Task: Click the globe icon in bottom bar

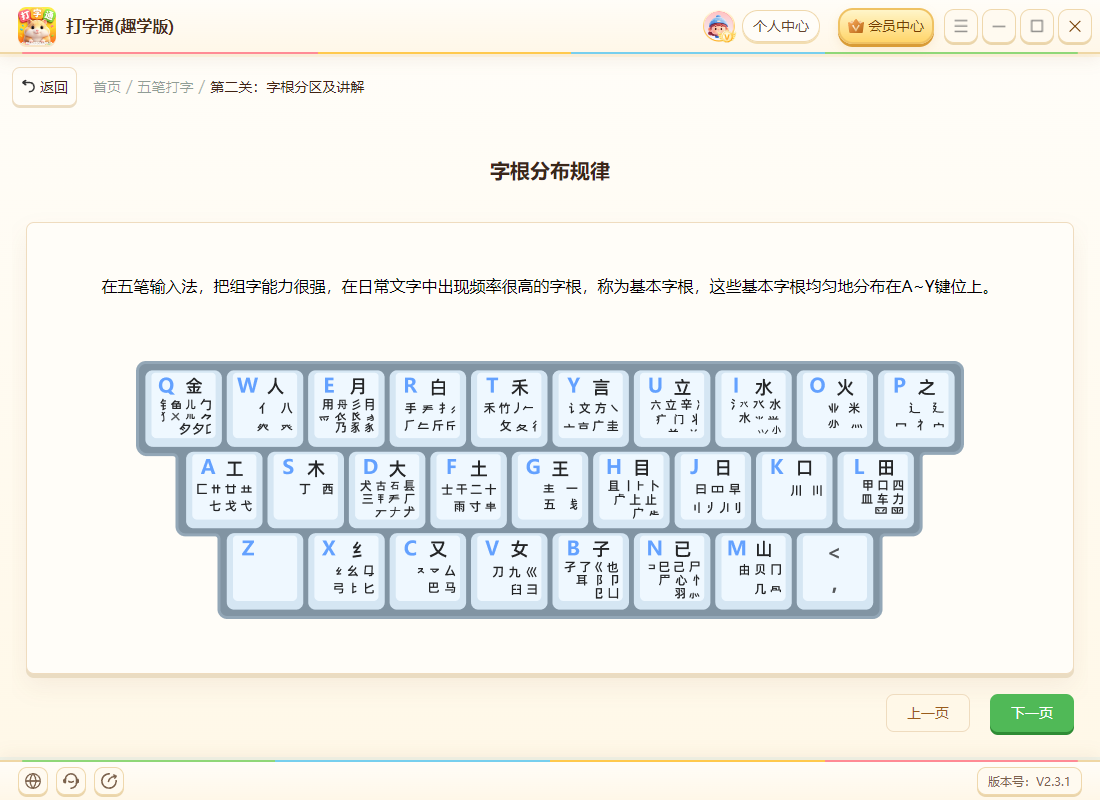Action: click(x=33, y=780)
